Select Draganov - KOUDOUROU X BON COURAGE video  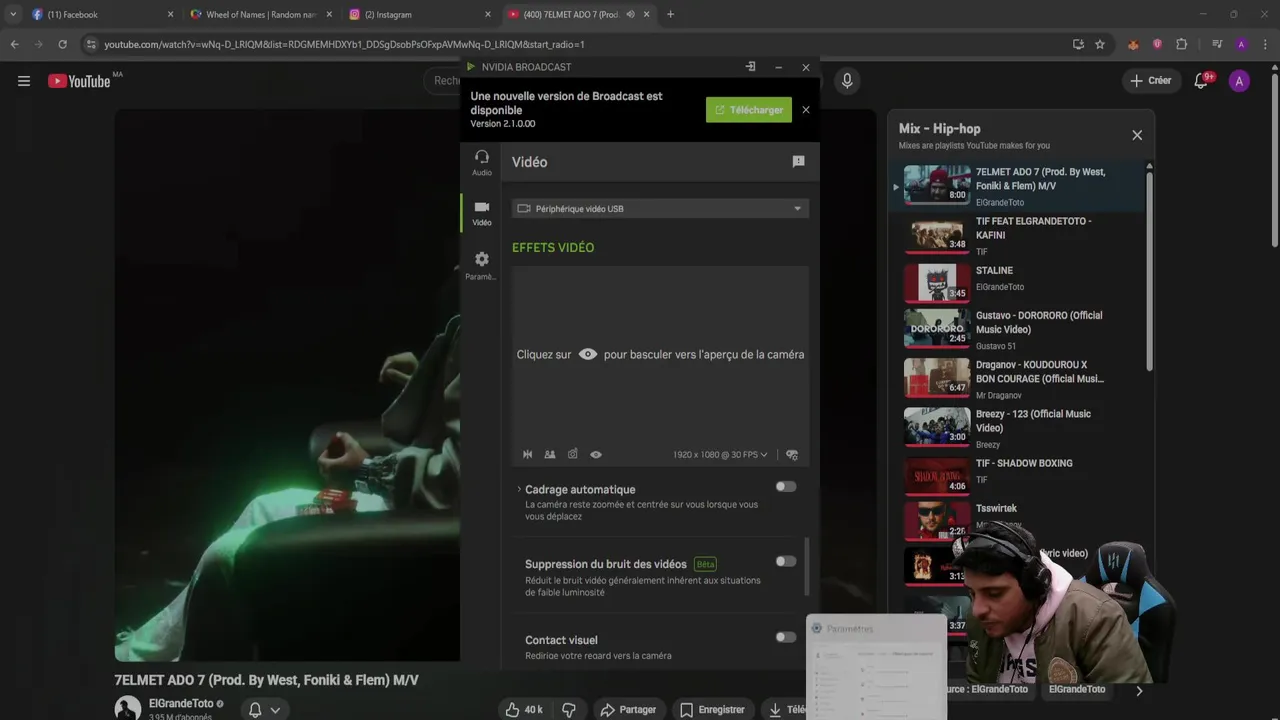click(1018, 378)
